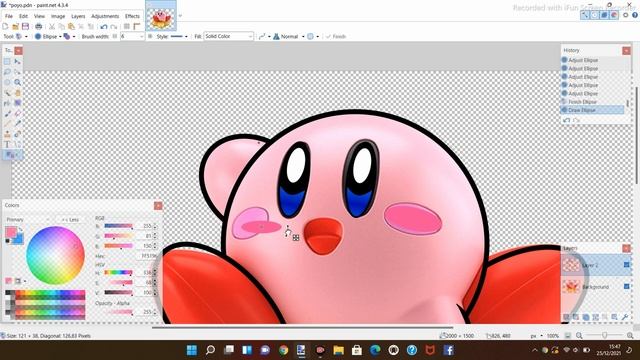Image resolution: width=640 pixels, height=360 pixels.
Task: Select the Rectangle Select tool
Action: coord(7,62)
